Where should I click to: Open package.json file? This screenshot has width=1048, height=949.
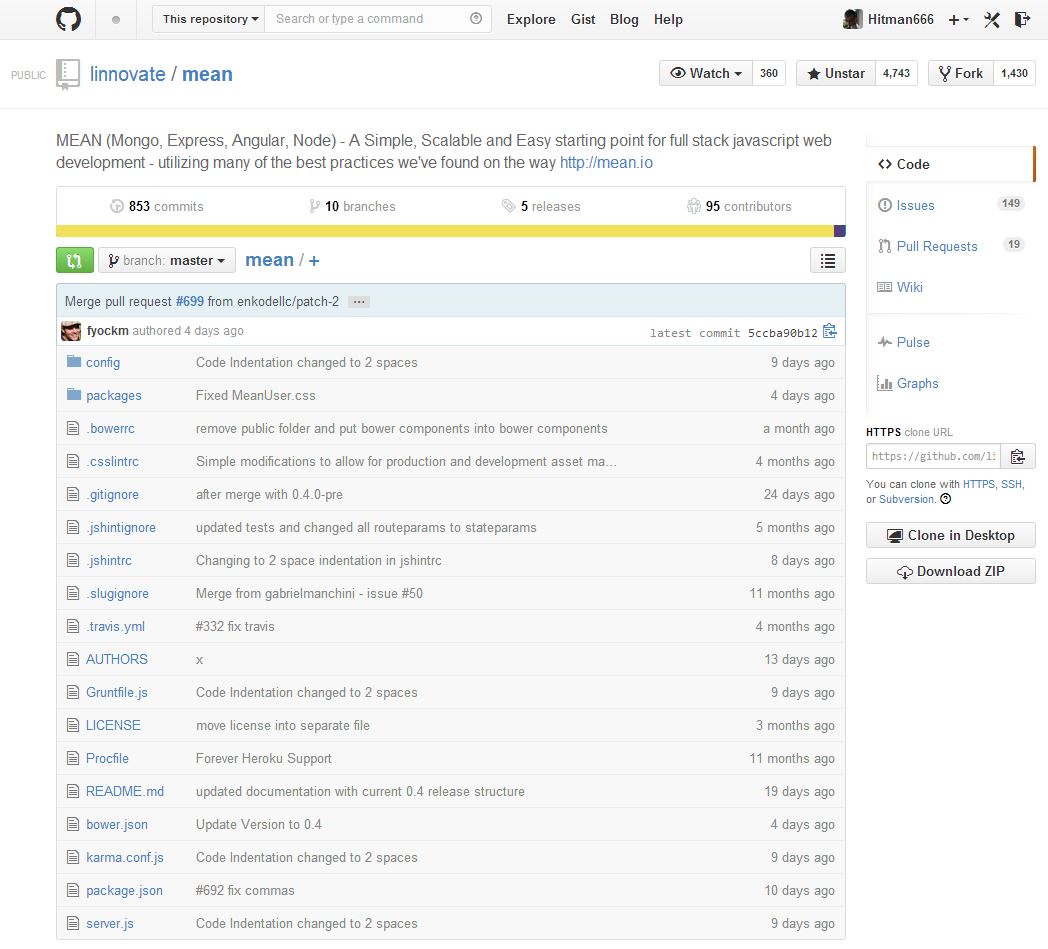(124, 890)
